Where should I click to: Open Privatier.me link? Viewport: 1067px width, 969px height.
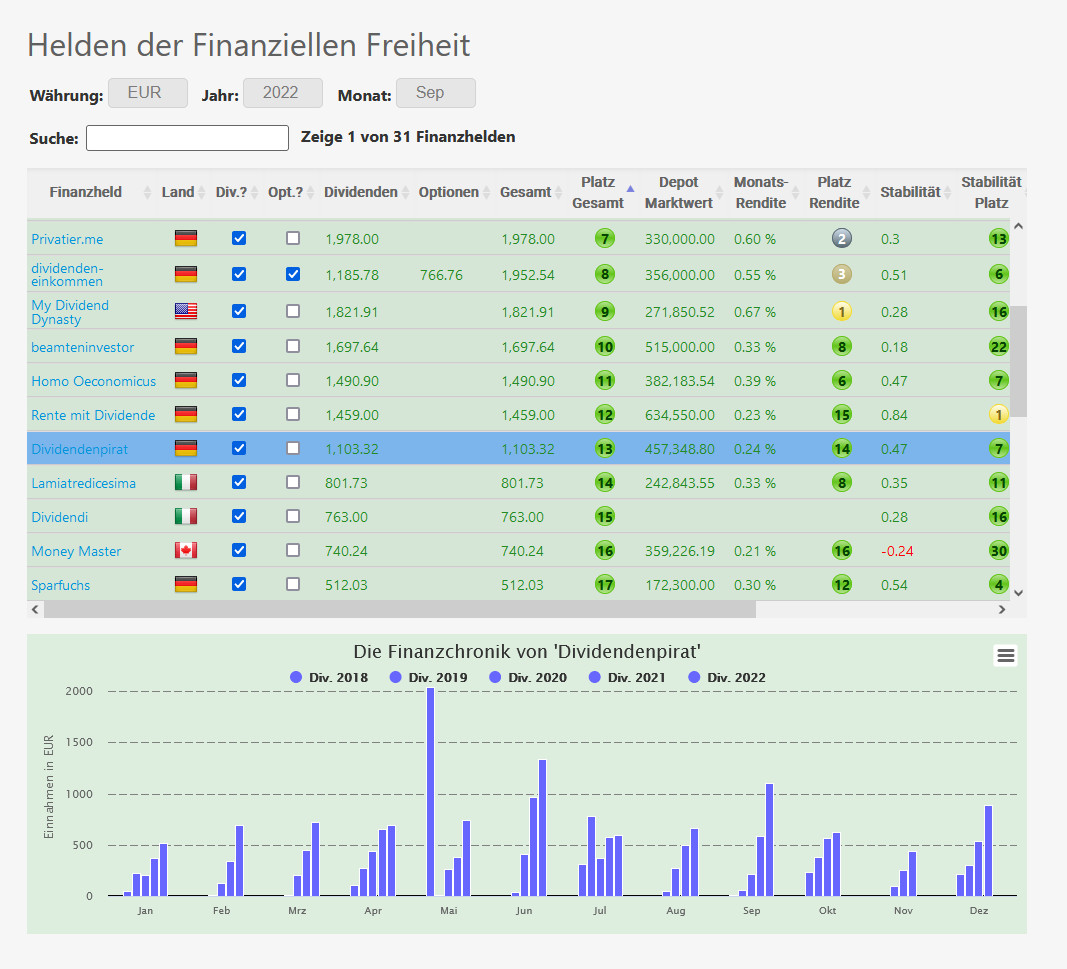[x=67, y=239]
